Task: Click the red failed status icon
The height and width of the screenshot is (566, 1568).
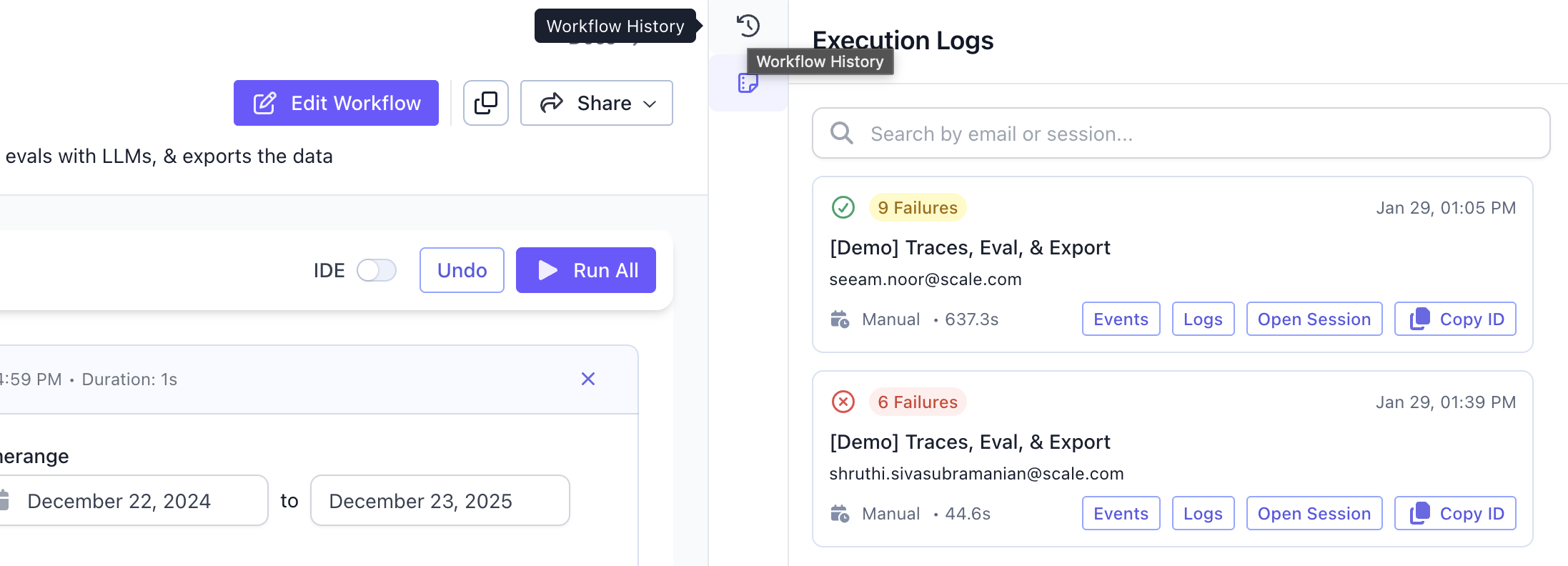Action: click(x=843, y=402)
